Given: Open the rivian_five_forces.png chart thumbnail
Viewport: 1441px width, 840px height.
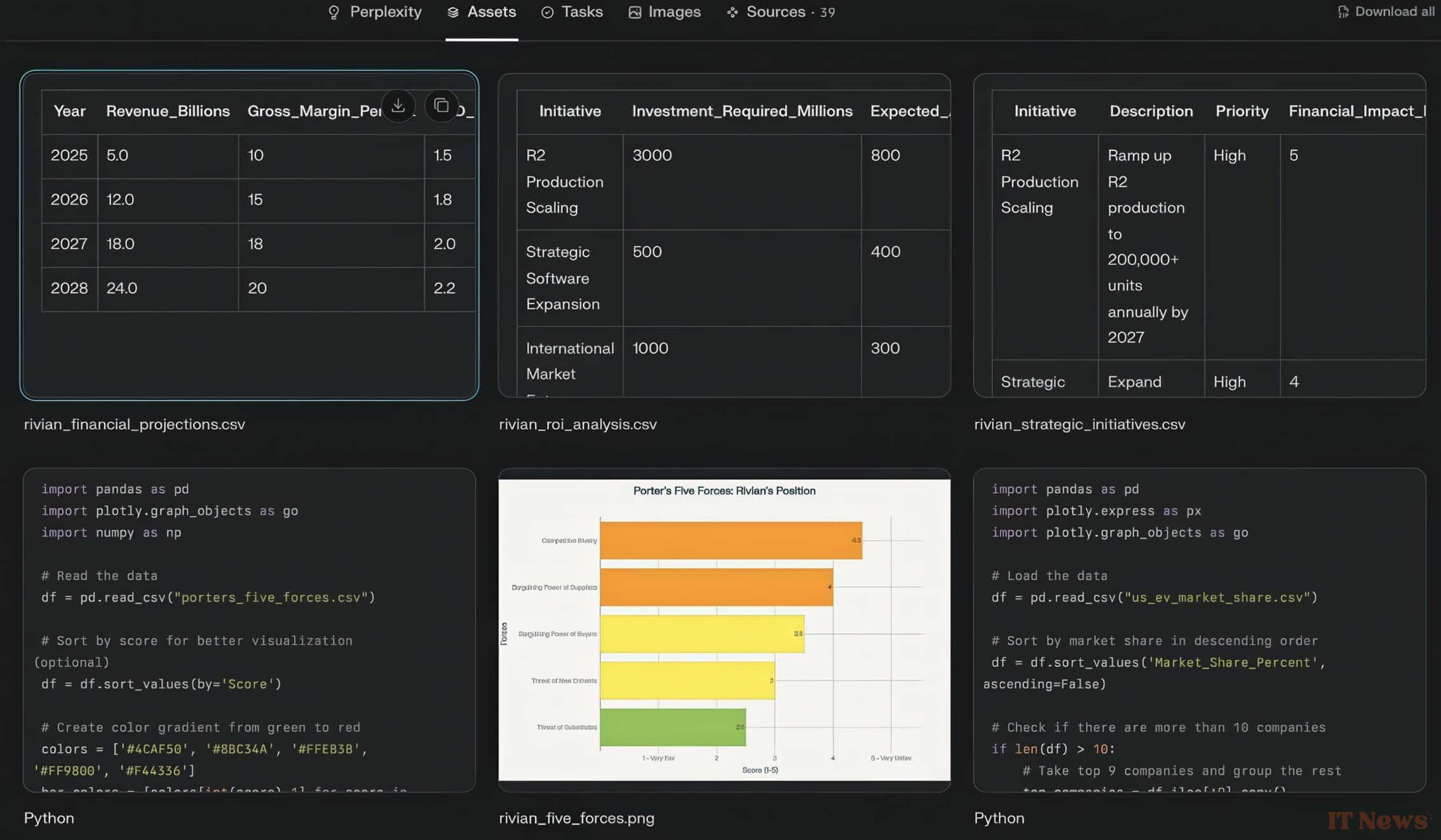Looking at the screenshot, I should tap(724, 629).
